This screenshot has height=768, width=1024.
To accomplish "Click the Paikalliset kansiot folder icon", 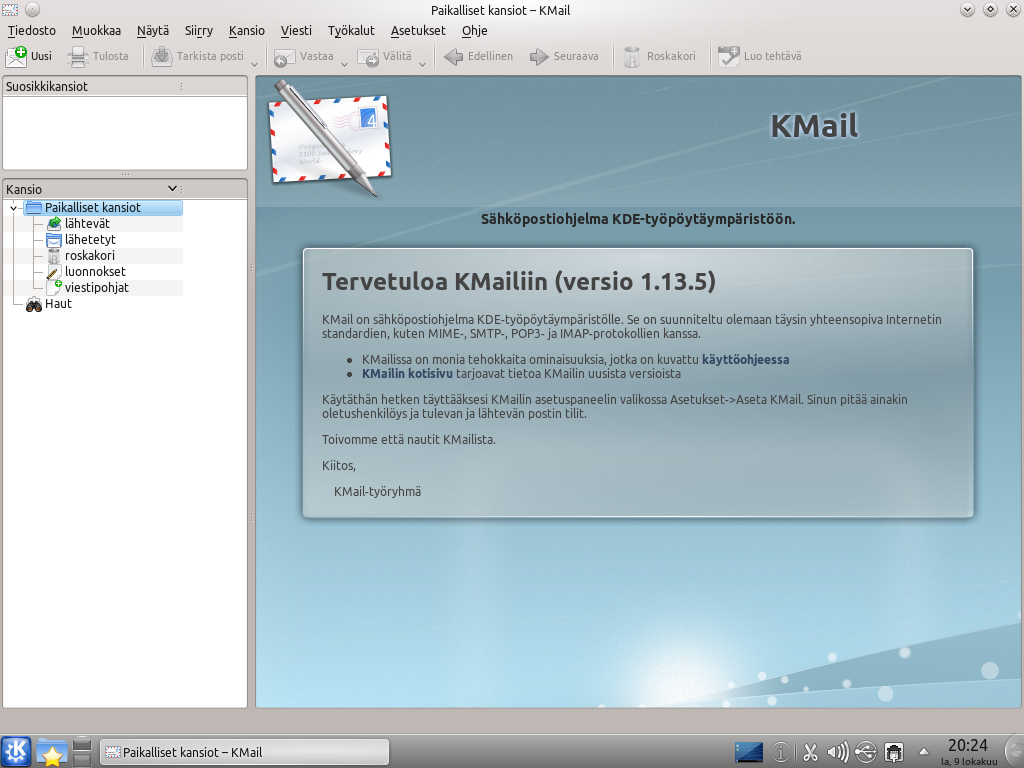I will point(34,208).
